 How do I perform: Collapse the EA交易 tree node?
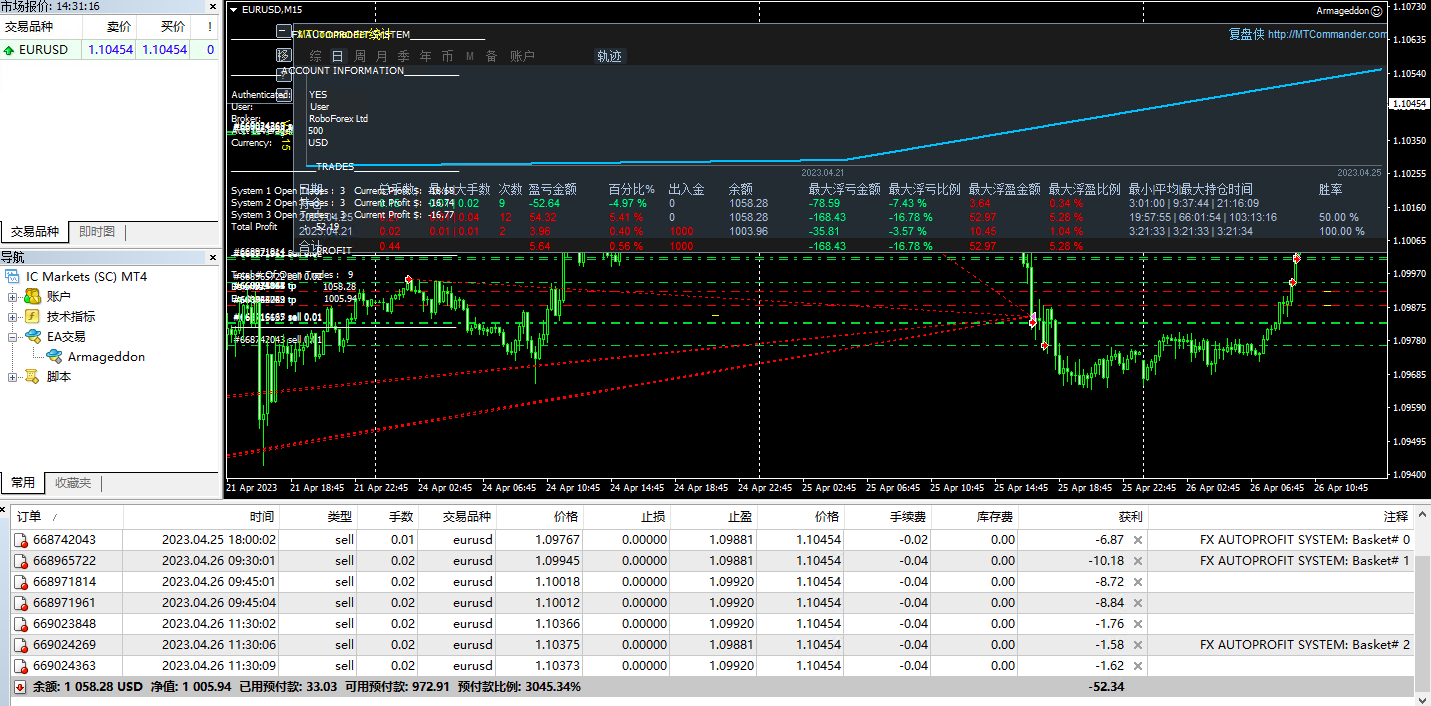point(13,337)
